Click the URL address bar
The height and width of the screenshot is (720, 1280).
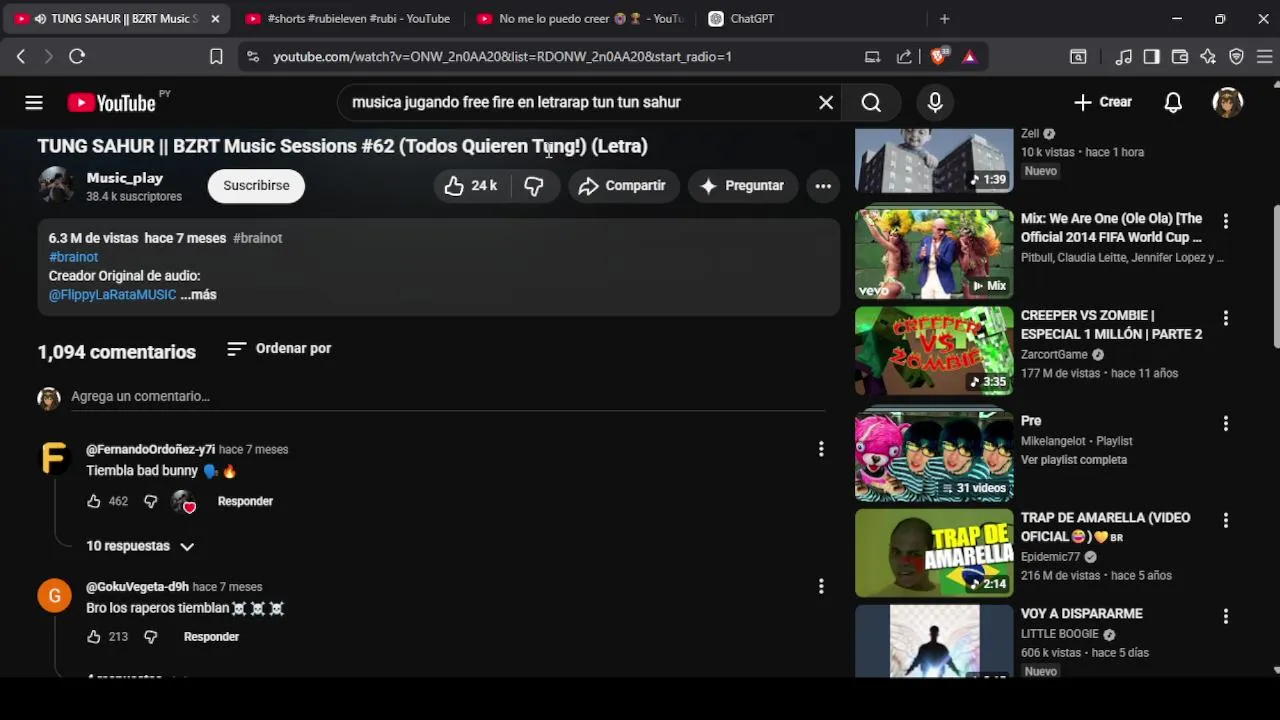pos(502,57)
